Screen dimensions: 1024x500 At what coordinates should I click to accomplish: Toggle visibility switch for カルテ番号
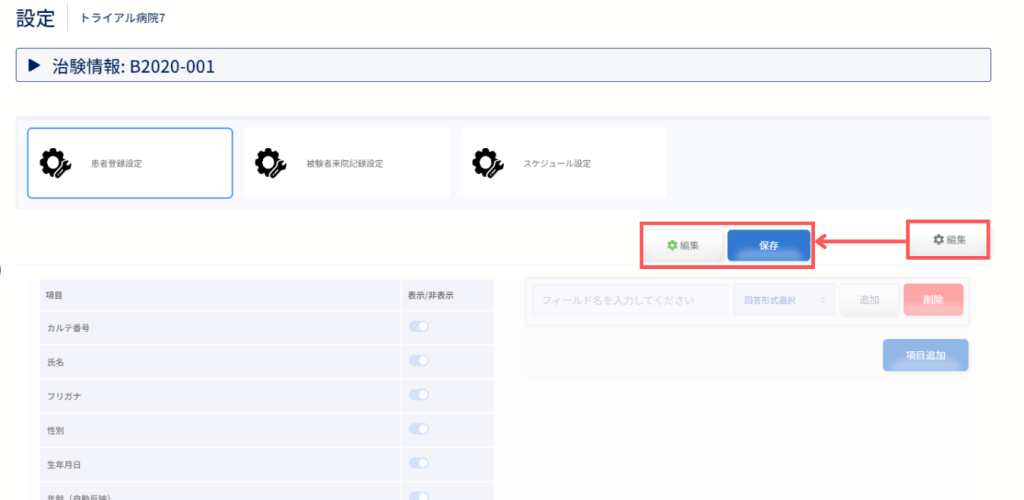click(x=419, y=326)
